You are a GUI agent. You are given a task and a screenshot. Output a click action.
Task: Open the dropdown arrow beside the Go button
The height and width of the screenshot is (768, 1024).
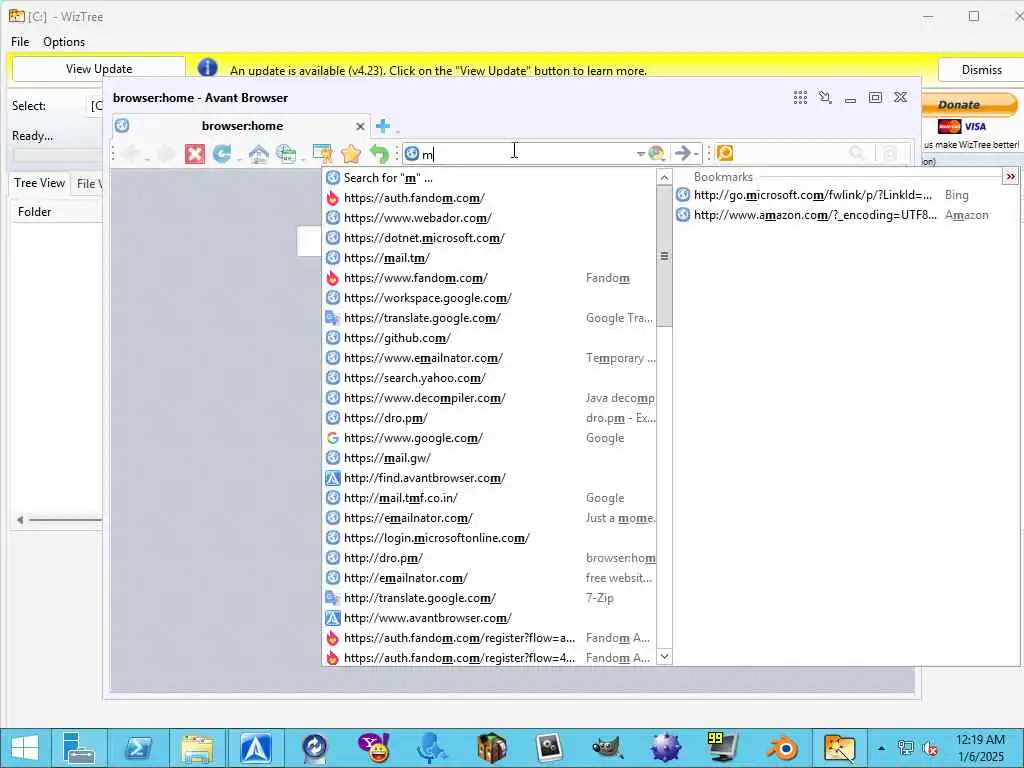pos(696,155)
